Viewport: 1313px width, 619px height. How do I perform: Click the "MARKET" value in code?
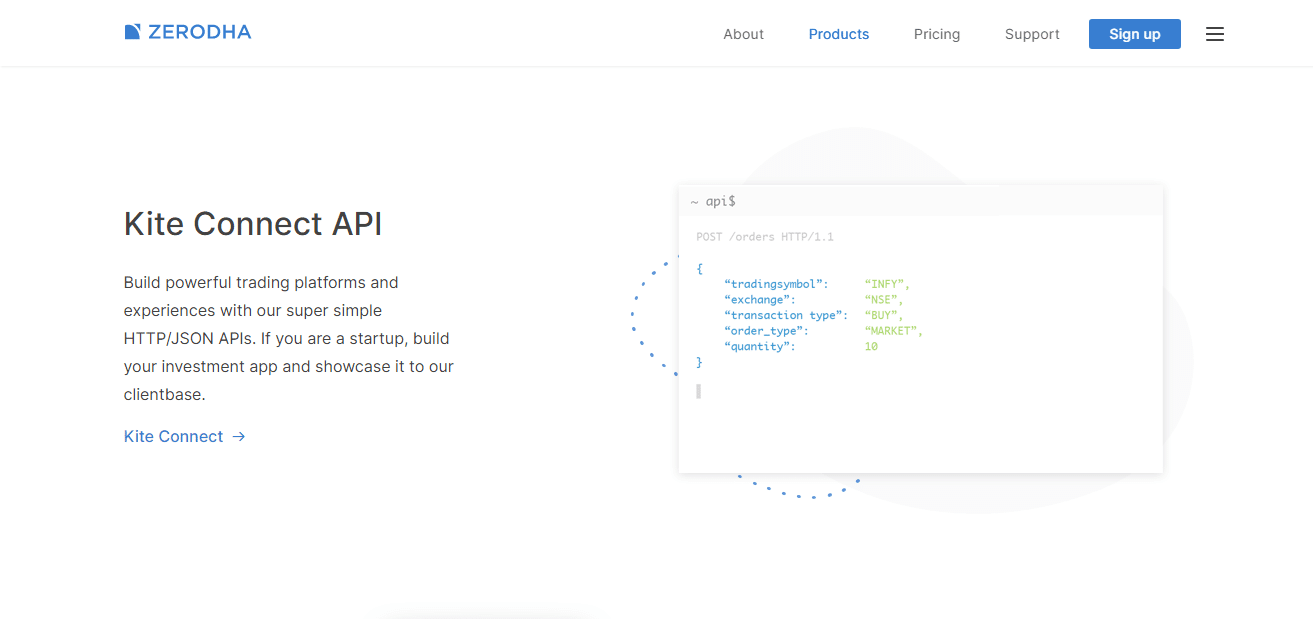894,330
